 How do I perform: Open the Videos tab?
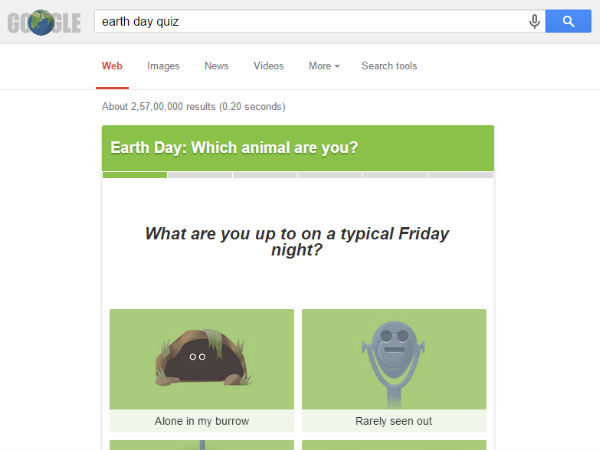click(268, 66)
